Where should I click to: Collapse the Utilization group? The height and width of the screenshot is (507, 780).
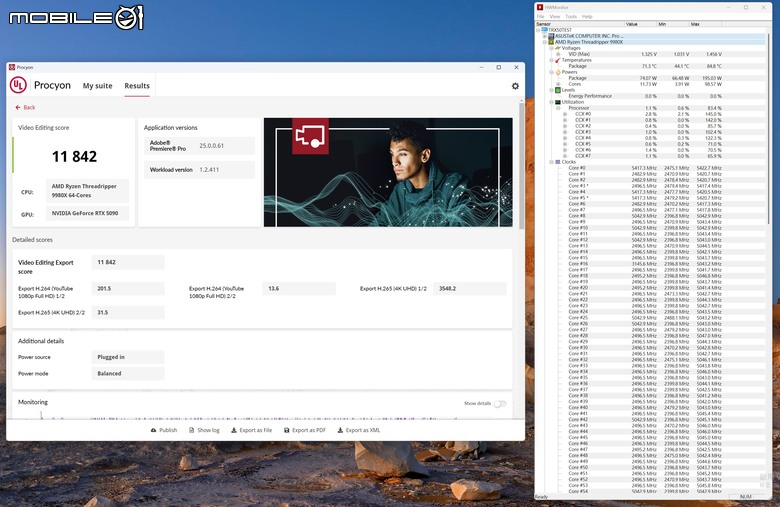(551, 102)
